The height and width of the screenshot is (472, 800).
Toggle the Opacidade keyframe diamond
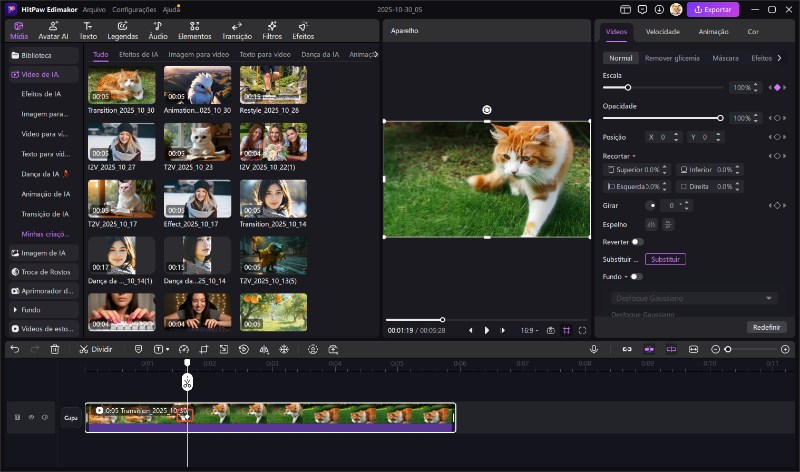click(x=777, y=118)
